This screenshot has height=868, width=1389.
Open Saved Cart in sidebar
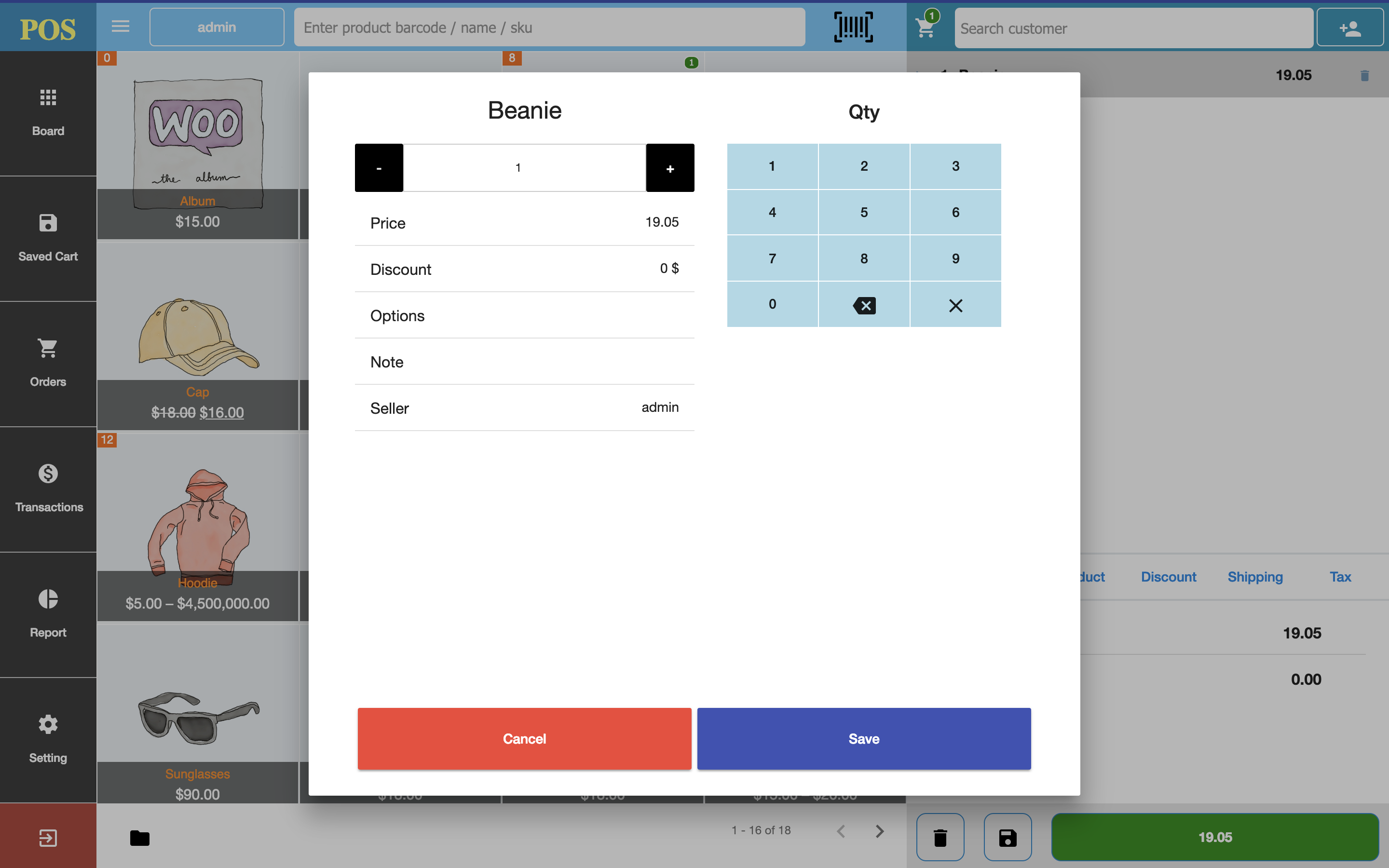tap(48, 238)
